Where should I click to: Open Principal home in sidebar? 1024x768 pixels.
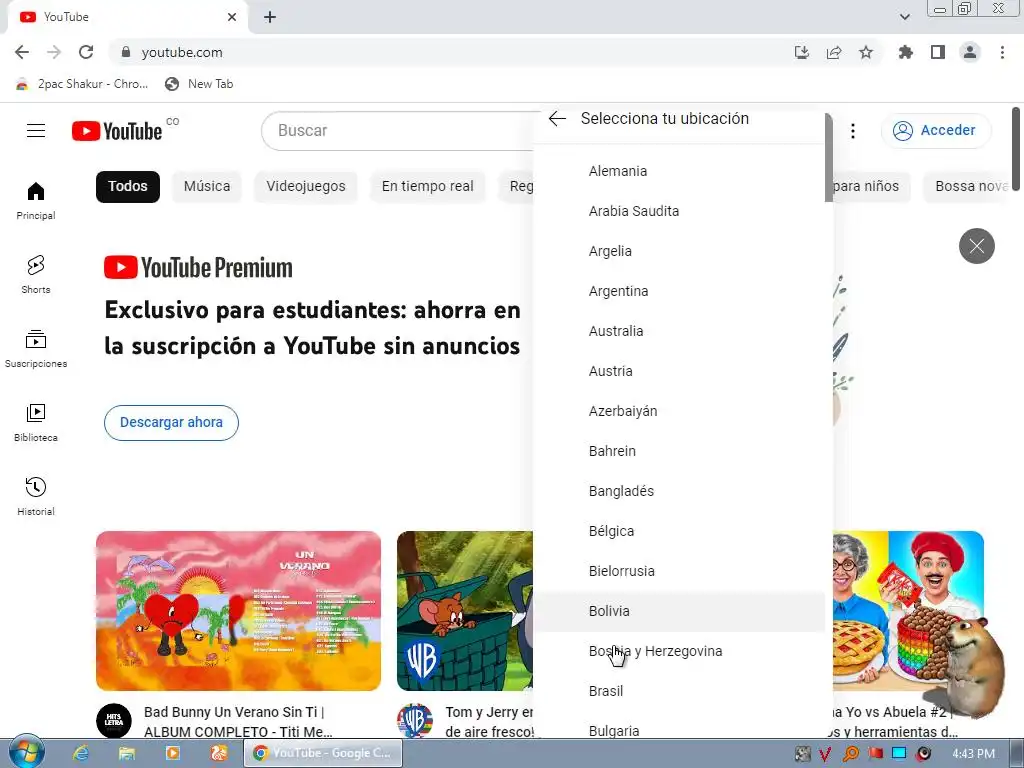tap(36, 200)
